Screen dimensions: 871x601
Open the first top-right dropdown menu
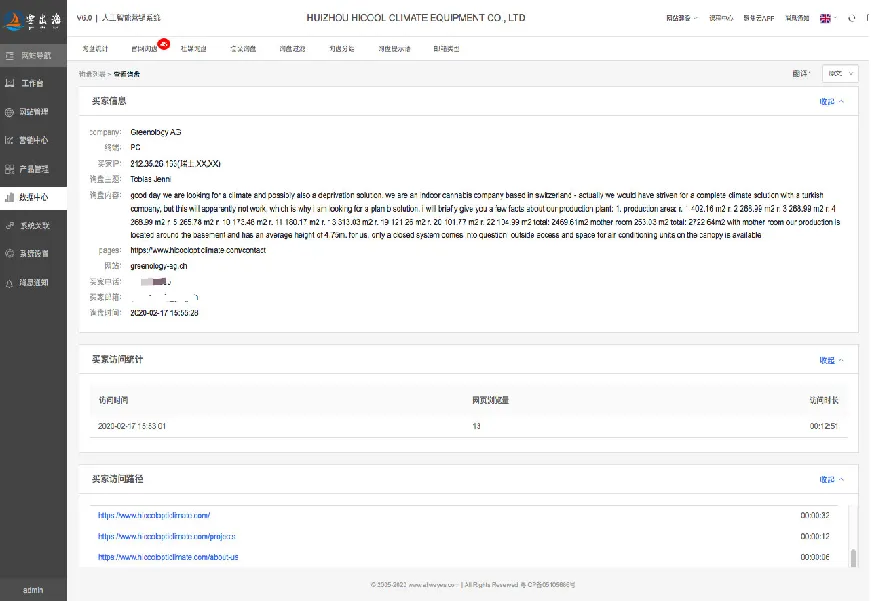pyautogui.click(x=682, y=18)
